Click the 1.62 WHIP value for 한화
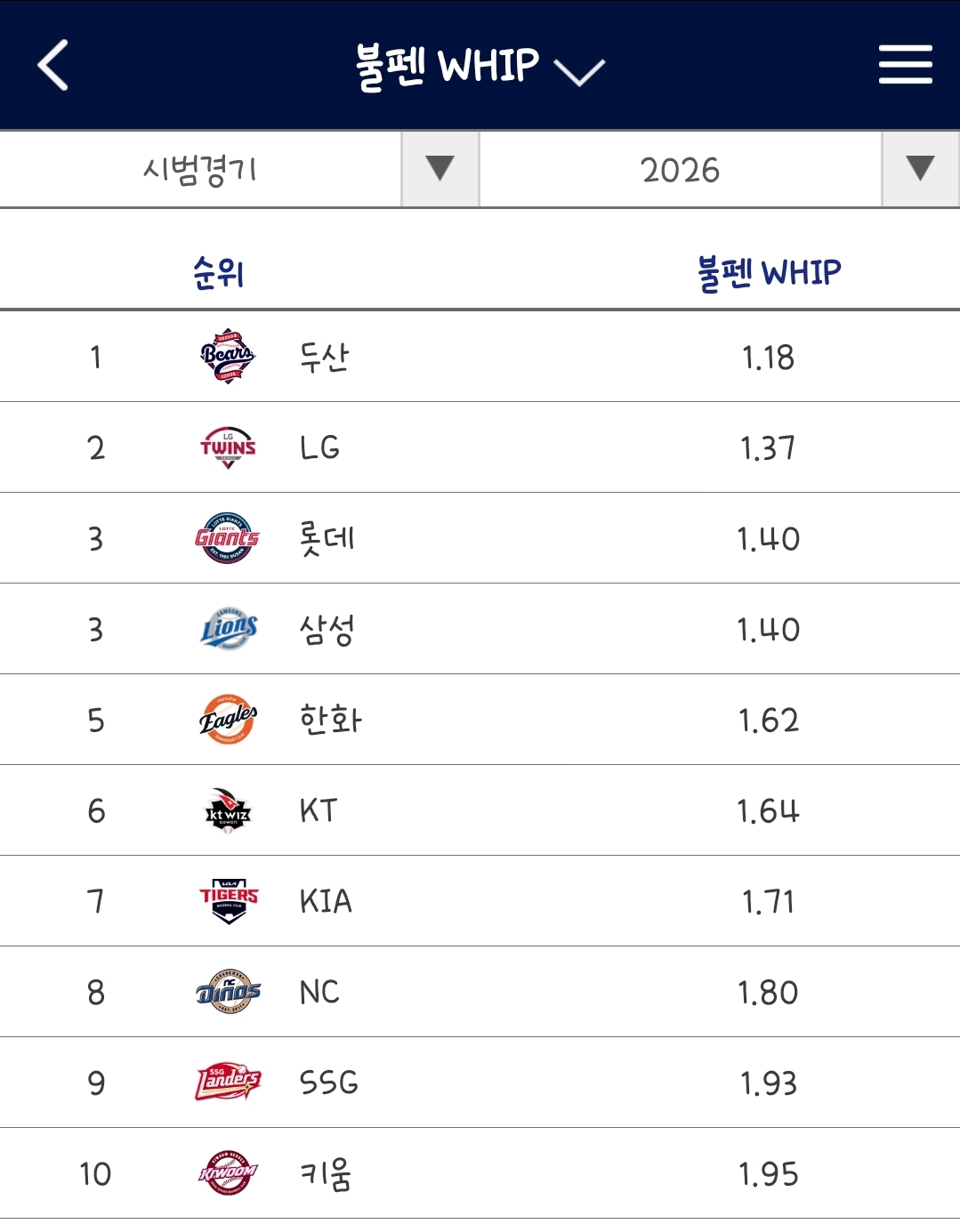 pyautogui.click(x=769, y=721)
